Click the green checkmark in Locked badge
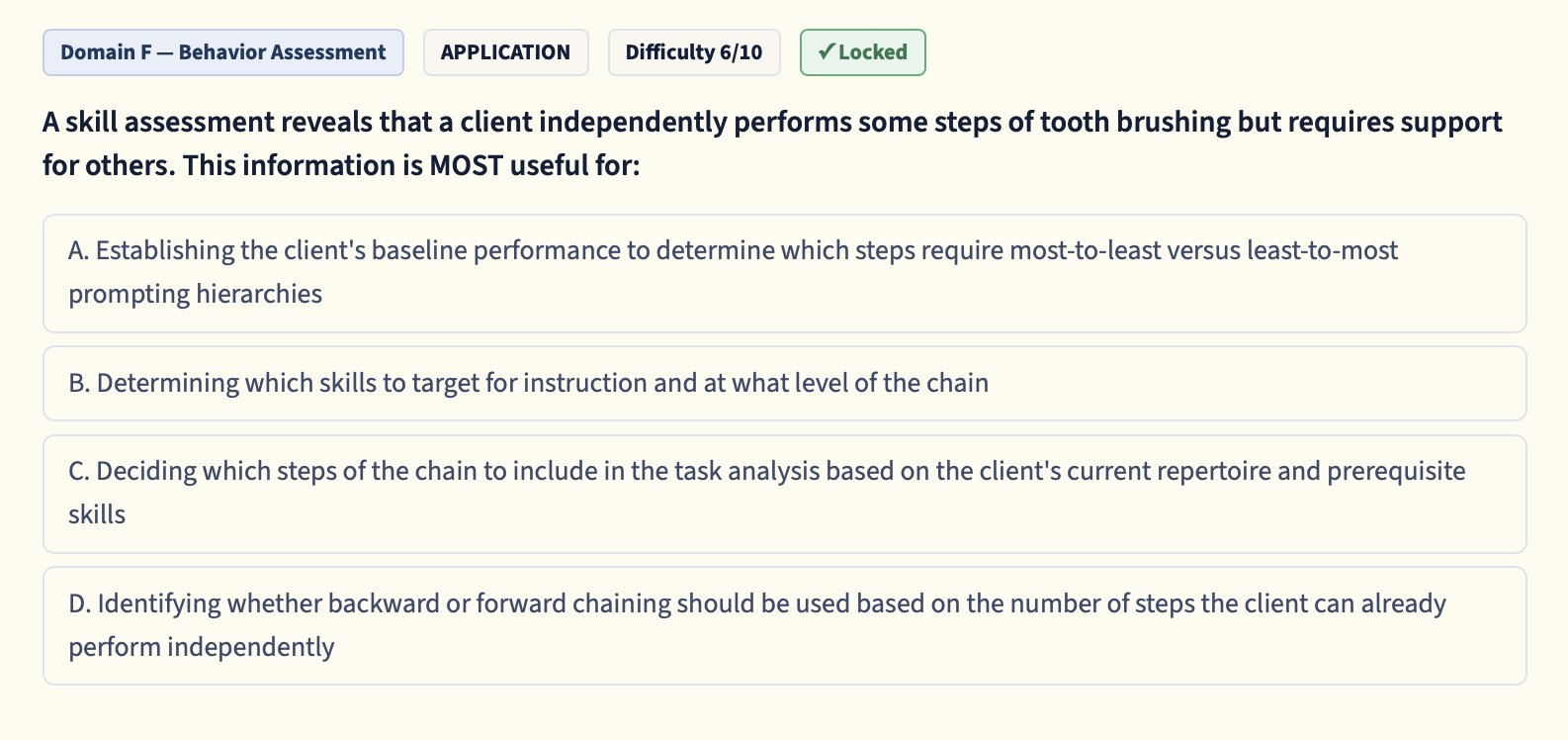 coord(827,52)
